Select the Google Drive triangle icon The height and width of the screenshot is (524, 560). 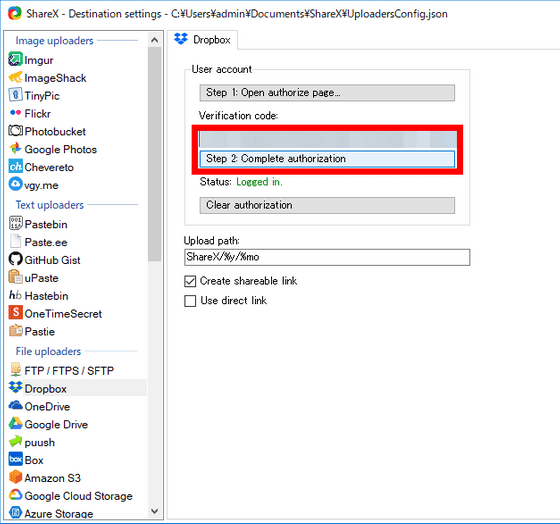(x=15, y=424)
